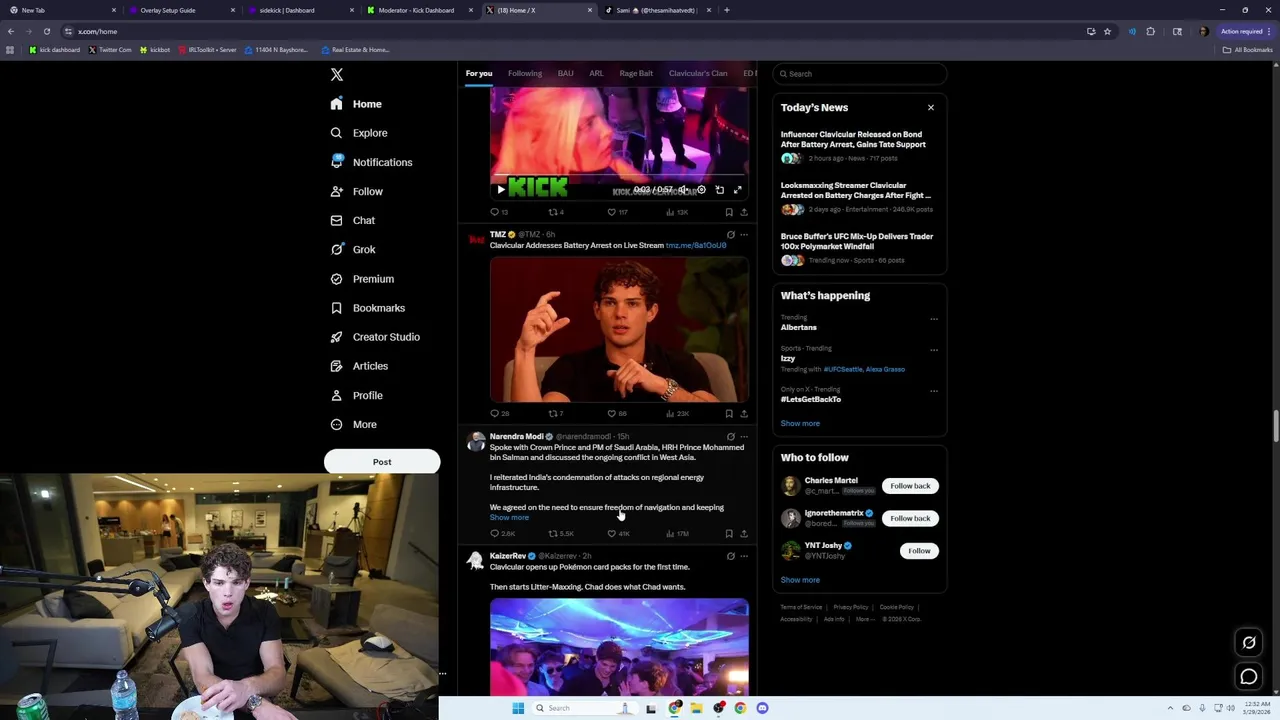Make the Kick video fullscreen

pyautogui.click(x=737, y=189)
